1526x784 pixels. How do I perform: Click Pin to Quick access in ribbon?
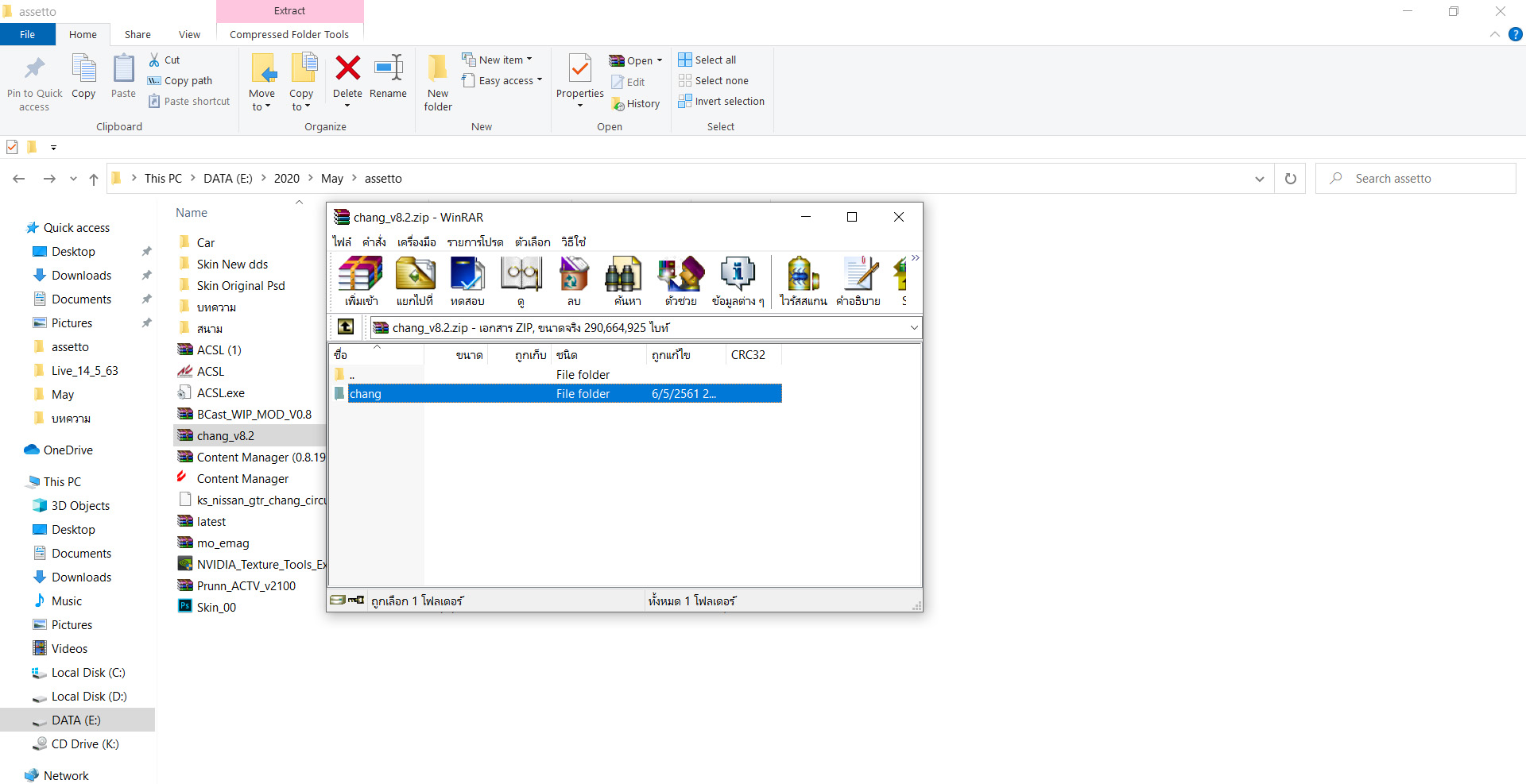pyautogui.click(x=34, y=83)
